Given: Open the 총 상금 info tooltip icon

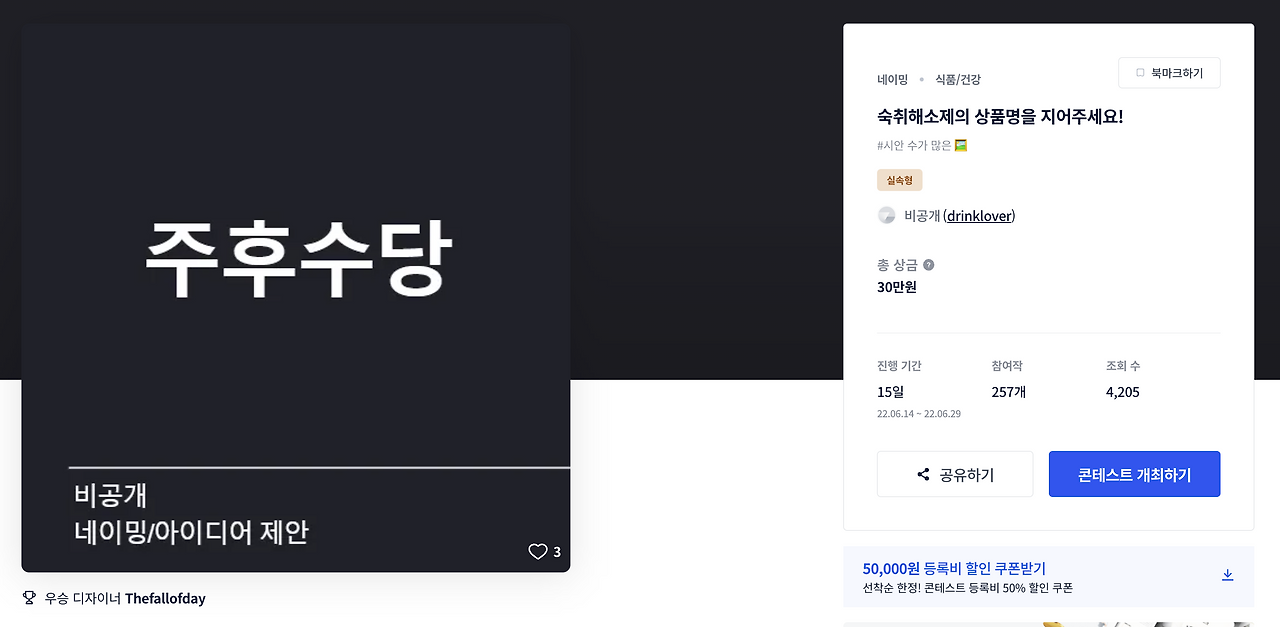Looking at the screenshot, I should [928, 264].
